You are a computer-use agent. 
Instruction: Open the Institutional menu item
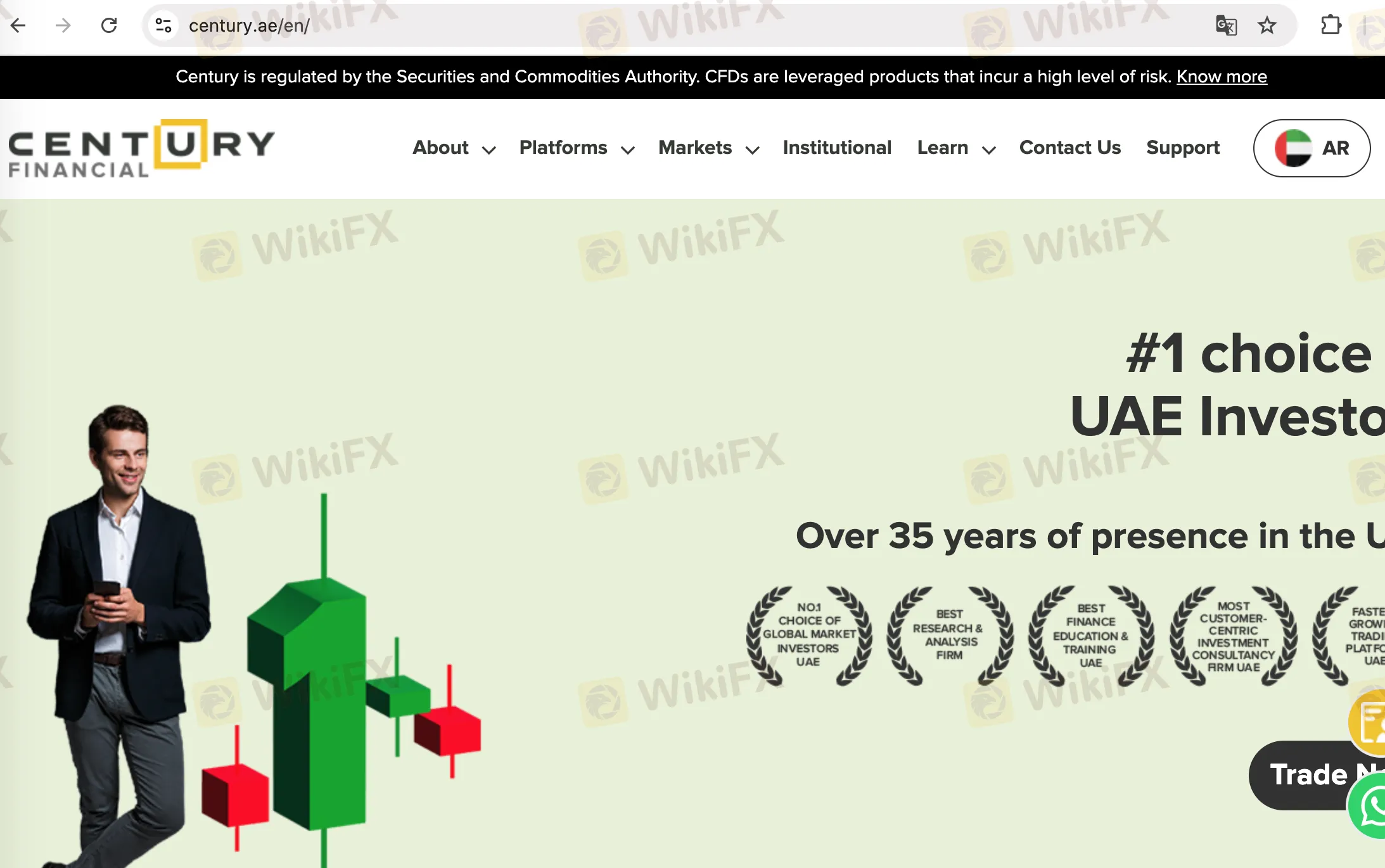[837, 148]
